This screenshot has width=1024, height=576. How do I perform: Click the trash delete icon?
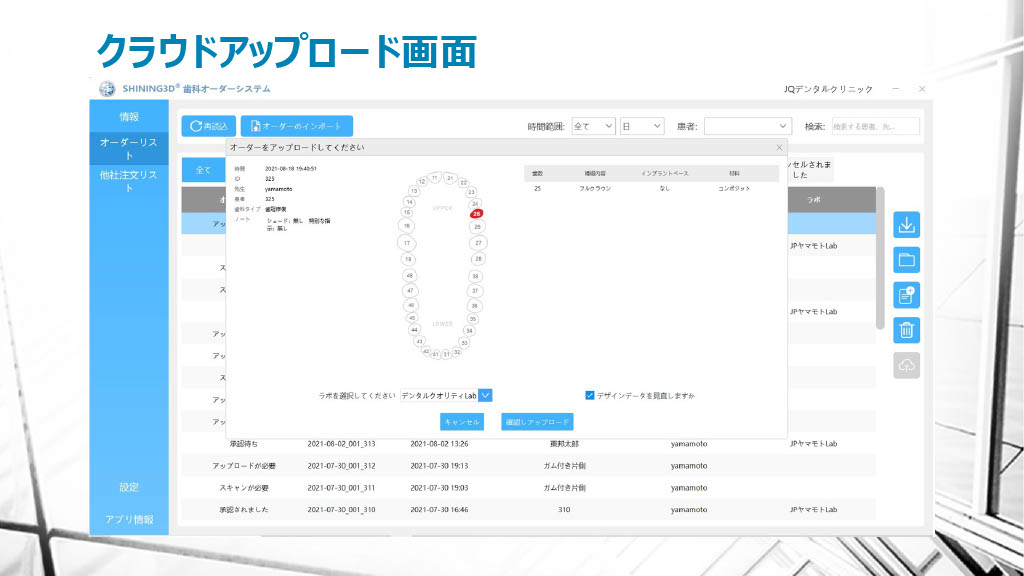click(x=906, y=330)
